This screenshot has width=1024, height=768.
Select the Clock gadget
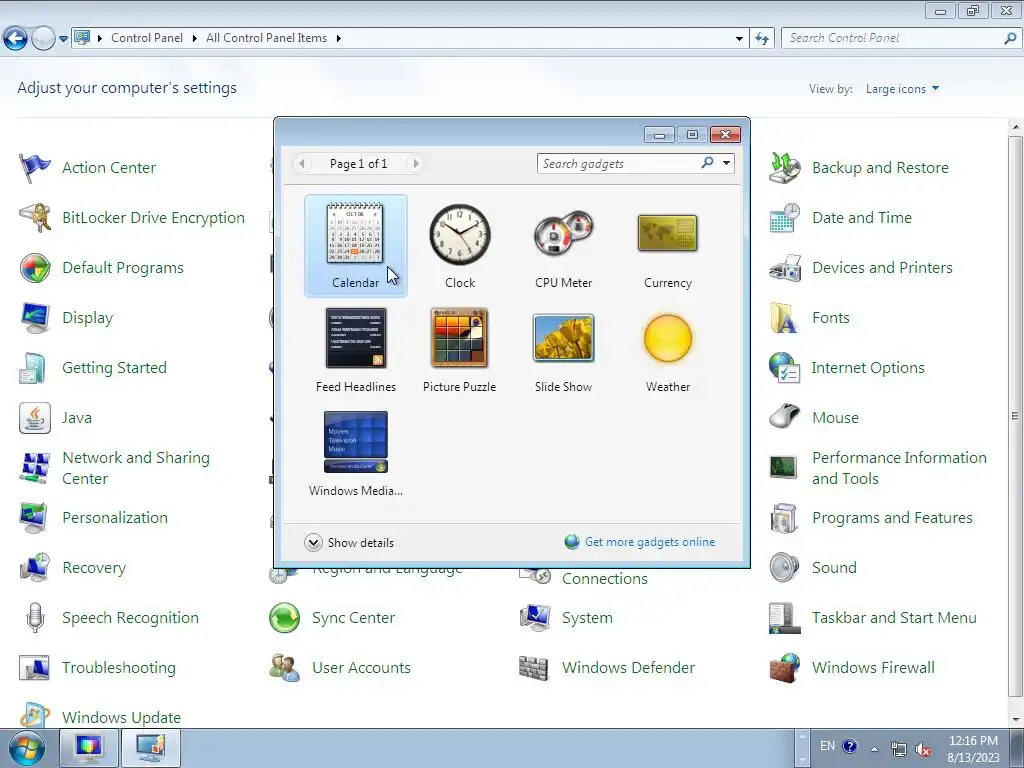tap(460, 246)
